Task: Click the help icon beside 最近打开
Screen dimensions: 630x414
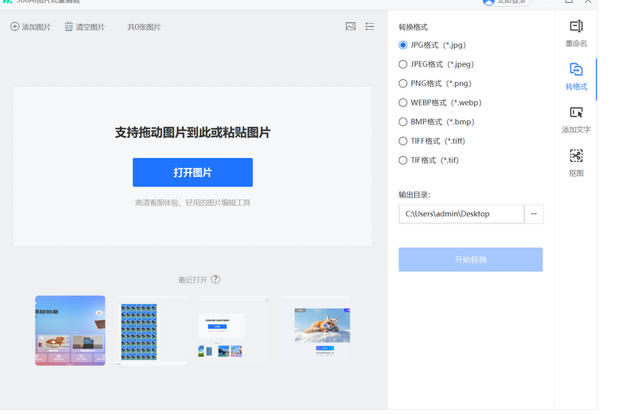Action: click(216, 279)
